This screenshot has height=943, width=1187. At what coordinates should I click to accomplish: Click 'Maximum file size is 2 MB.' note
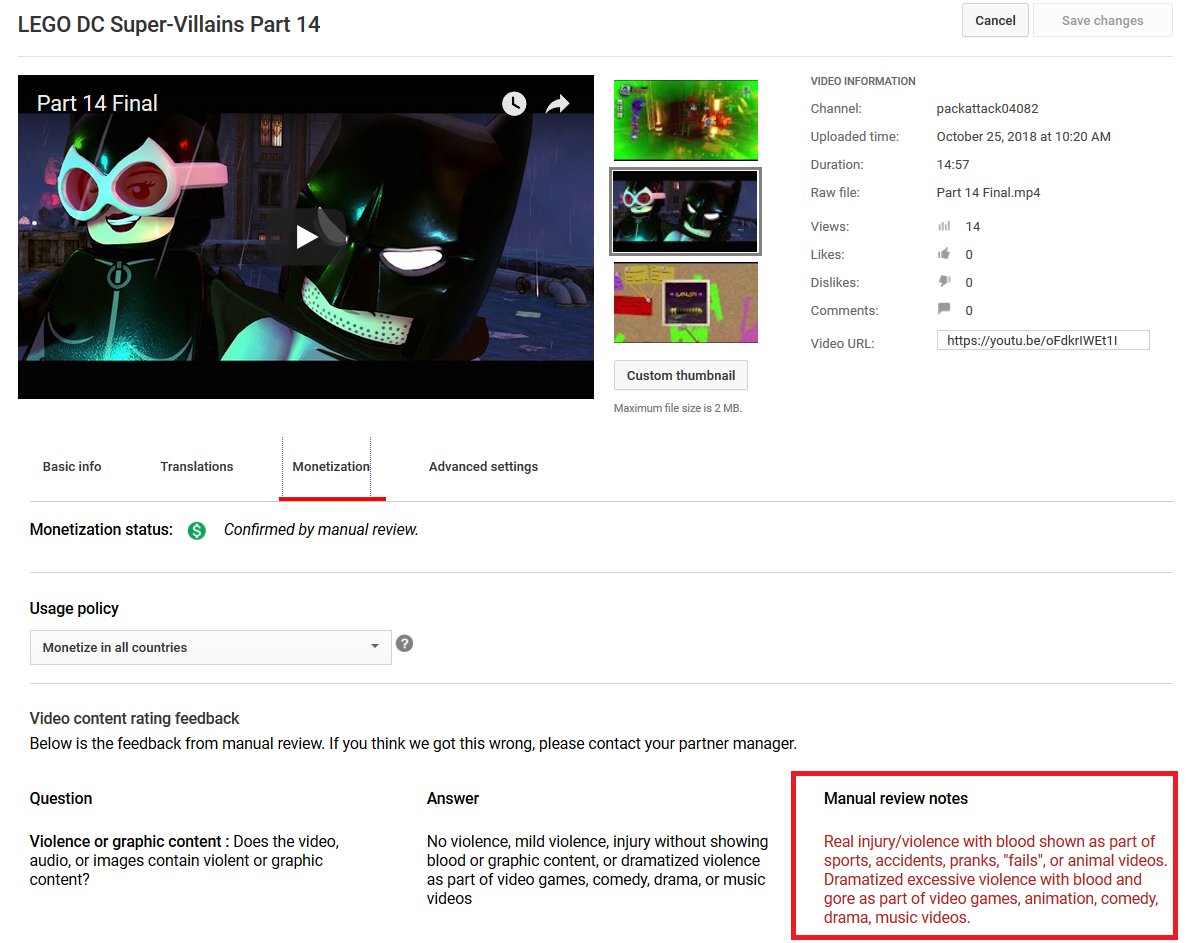(678, 408)
